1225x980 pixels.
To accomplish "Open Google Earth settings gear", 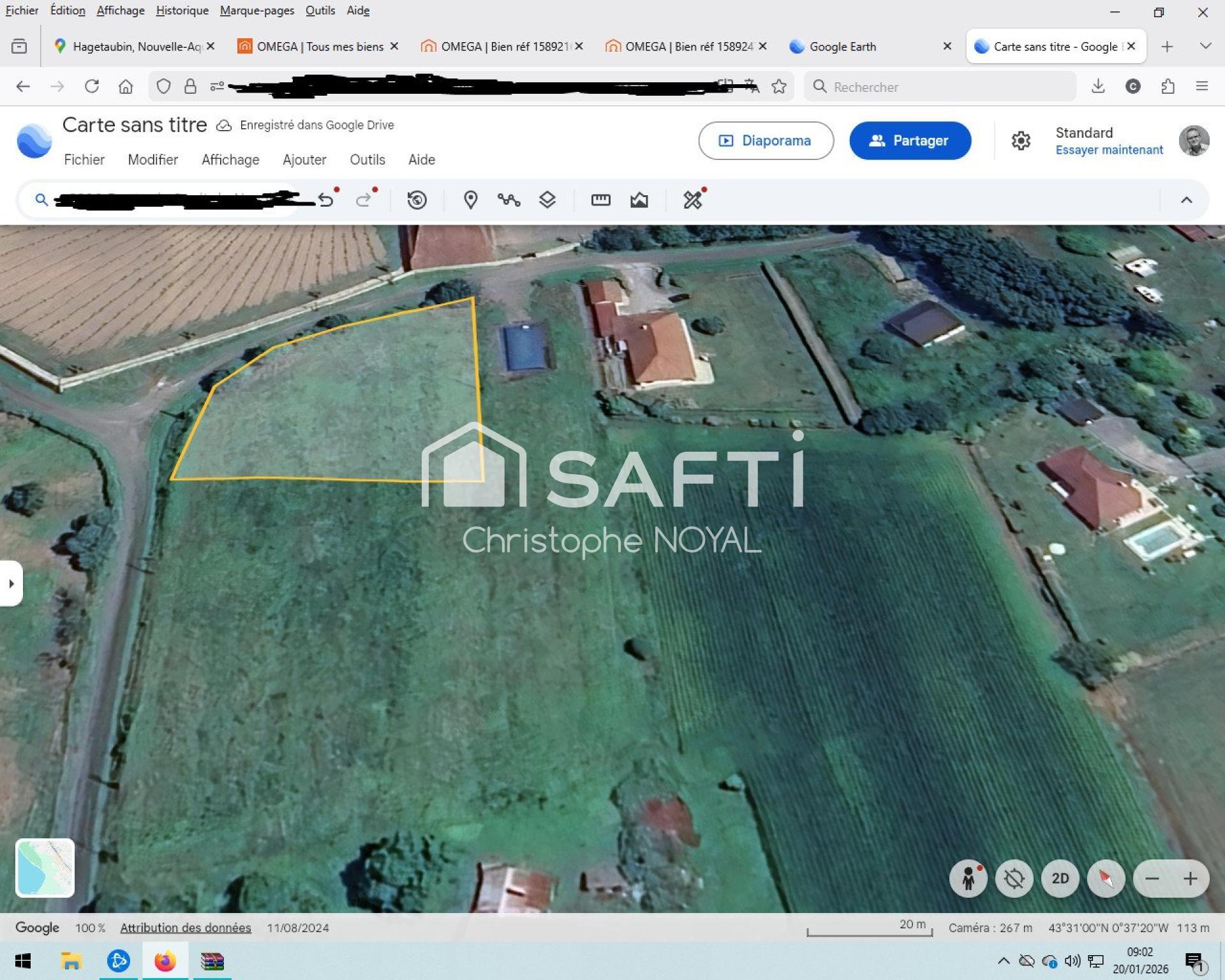I will [x=1021, y=140].
